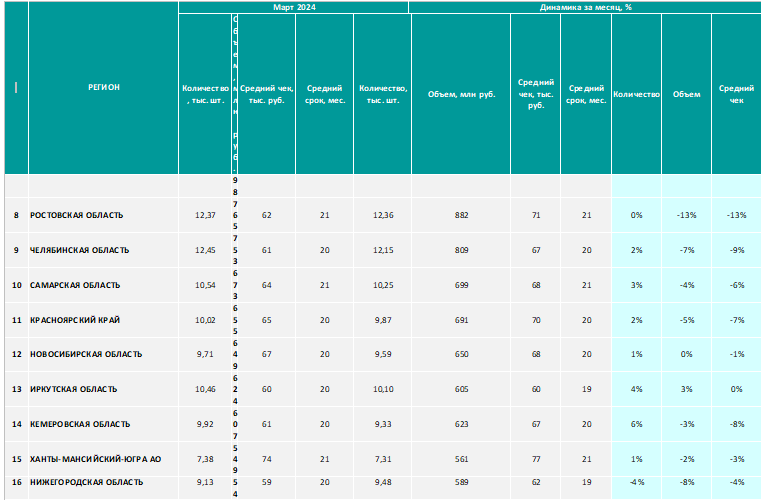The width and height of the screenshot is (761, 500).
Task: Pick the quantity cell 9,87
Action: click(x=383, y=320)
